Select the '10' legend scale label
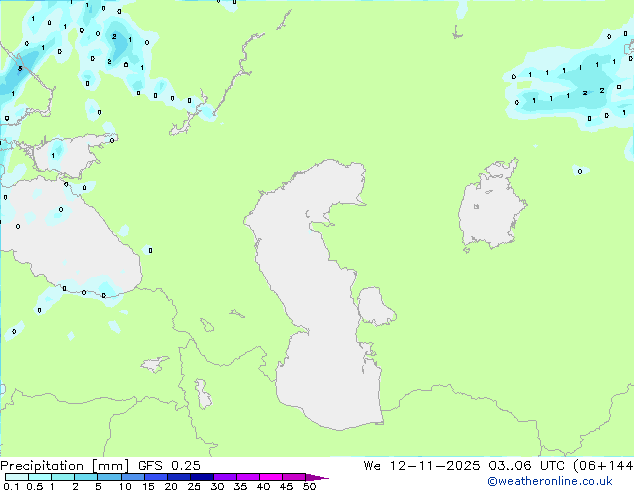 125,486
